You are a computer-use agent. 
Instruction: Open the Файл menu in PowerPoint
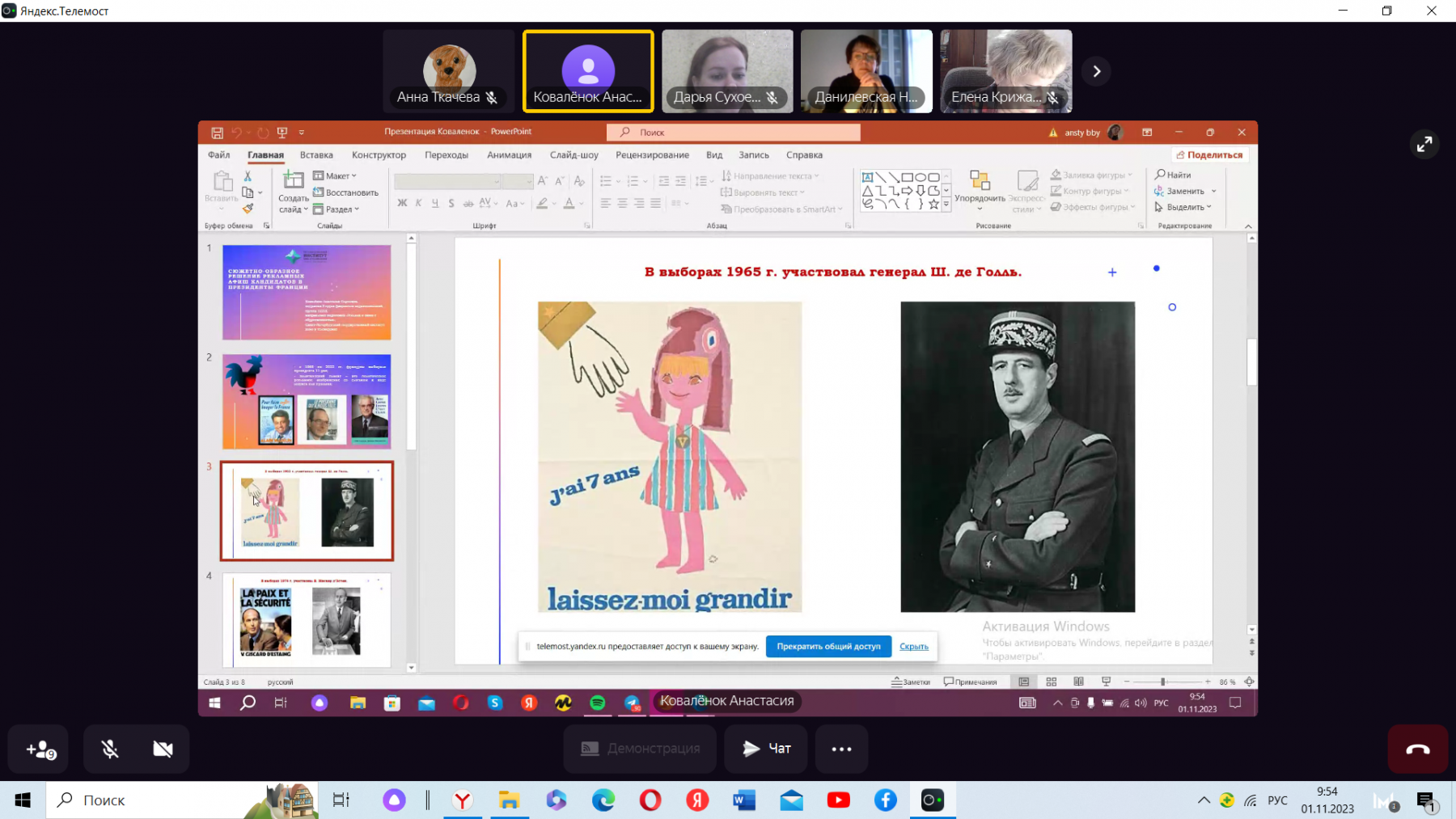pos(218,155)
